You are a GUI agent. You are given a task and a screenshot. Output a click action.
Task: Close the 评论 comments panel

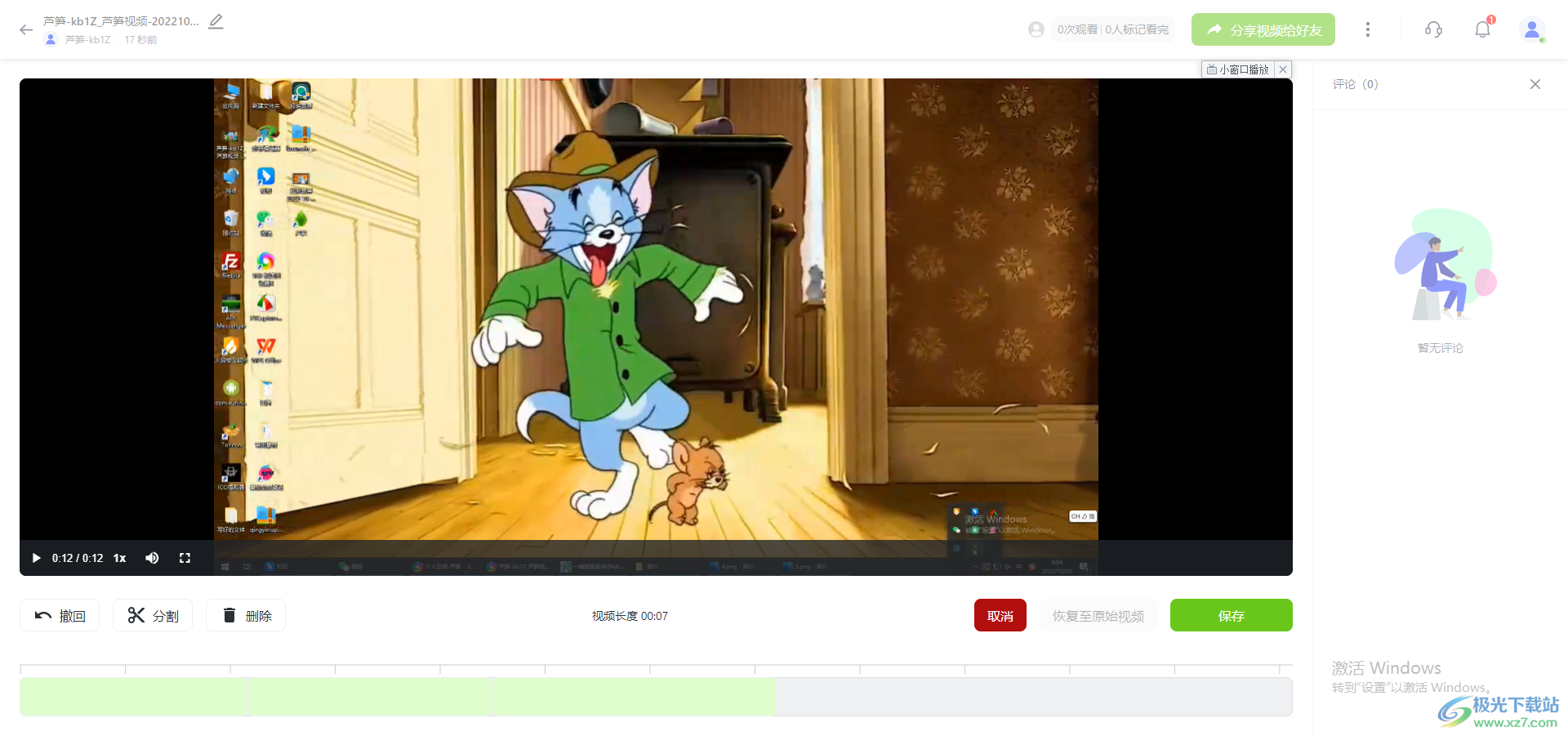click(1535, 84)
